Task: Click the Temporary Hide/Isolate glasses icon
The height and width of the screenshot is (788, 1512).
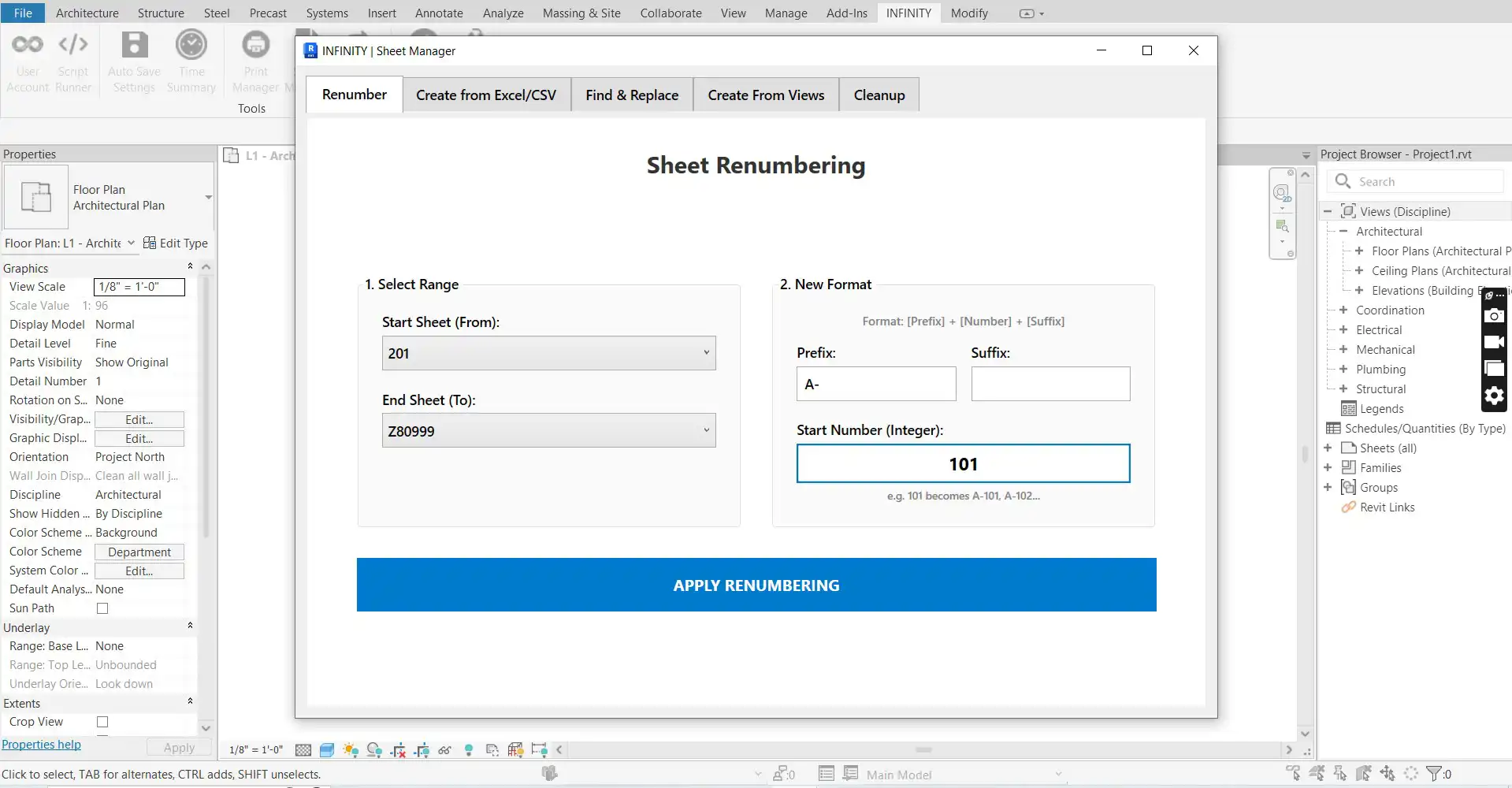Action: coord(445,750)
